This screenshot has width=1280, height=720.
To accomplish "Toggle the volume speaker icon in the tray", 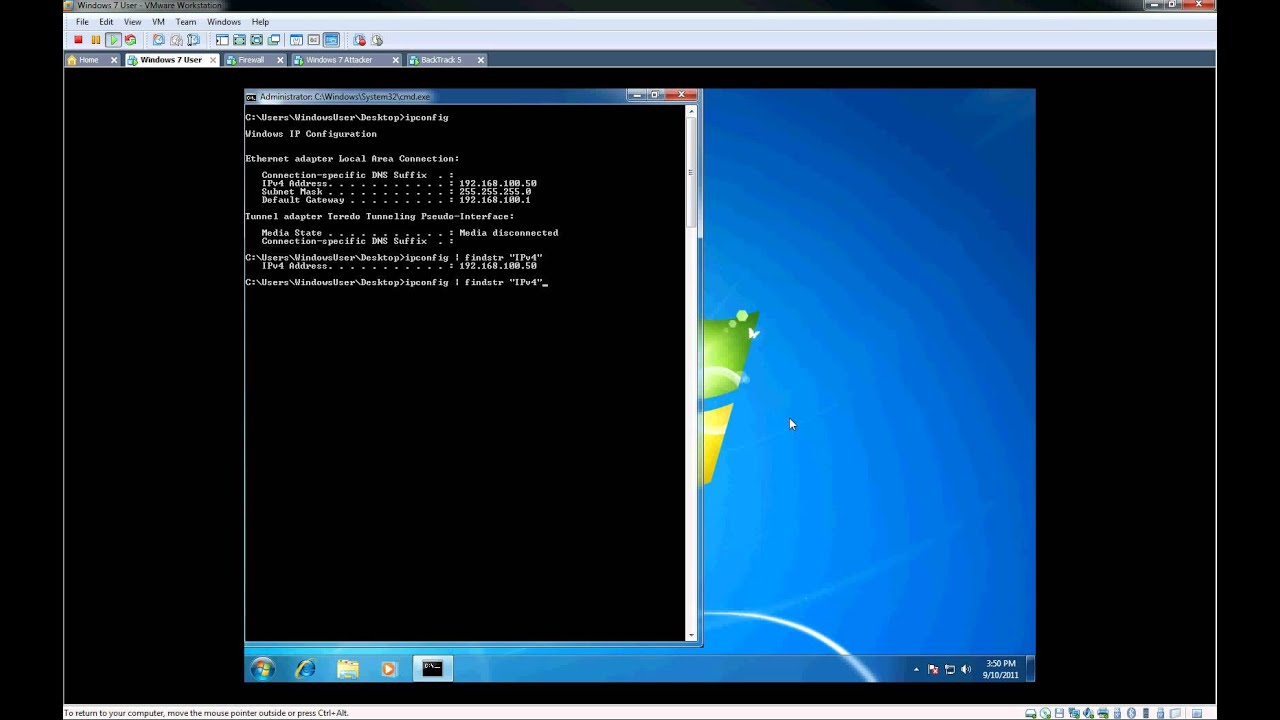I will (967, 670).
